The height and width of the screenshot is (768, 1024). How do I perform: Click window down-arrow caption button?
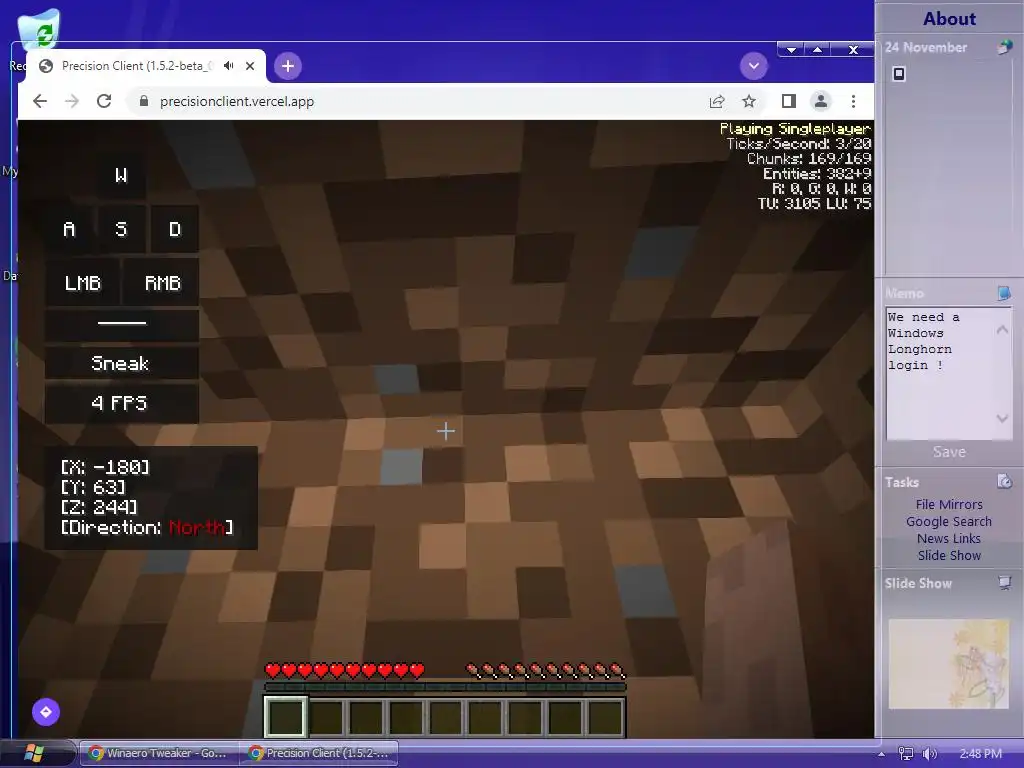[792, 50]
